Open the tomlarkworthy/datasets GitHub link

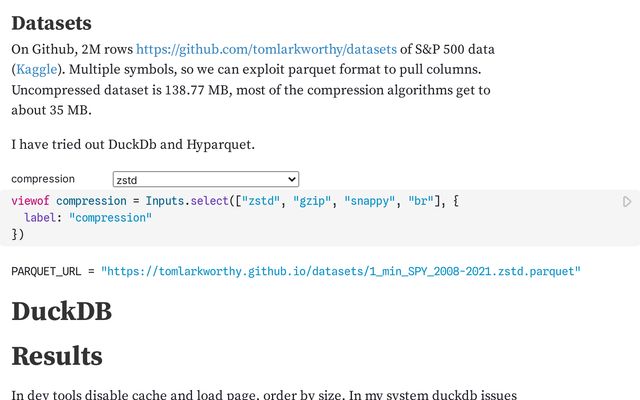tap(266, 49)
